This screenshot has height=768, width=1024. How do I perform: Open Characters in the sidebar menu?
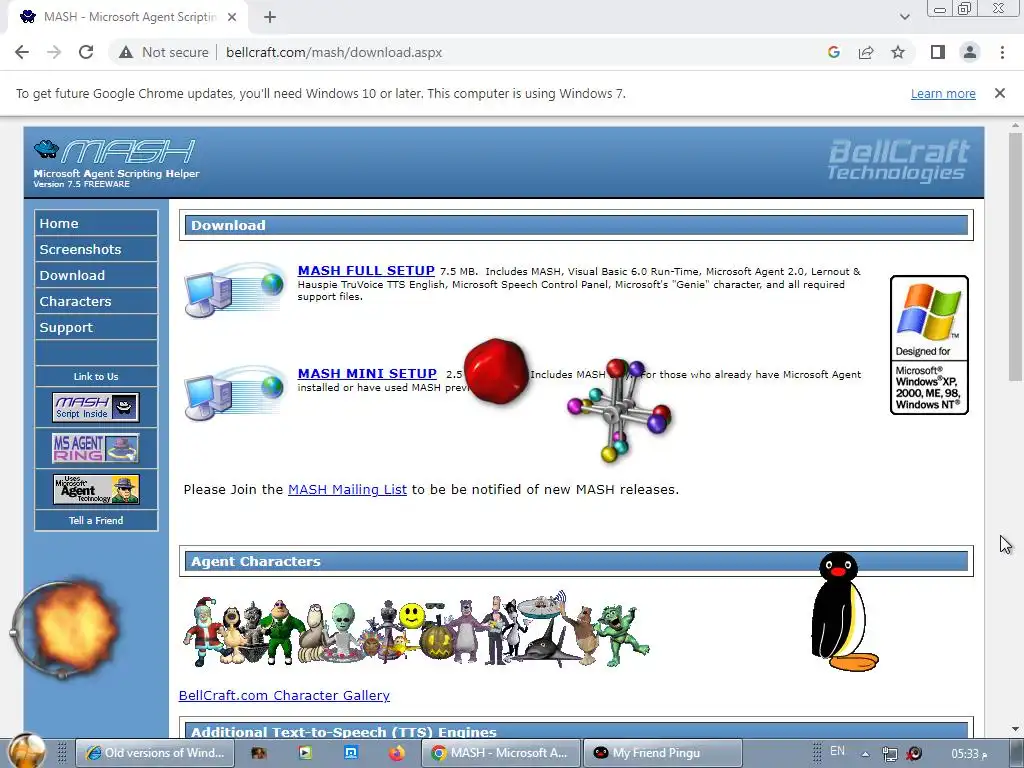pyautogui.click(x=96, y=302)
